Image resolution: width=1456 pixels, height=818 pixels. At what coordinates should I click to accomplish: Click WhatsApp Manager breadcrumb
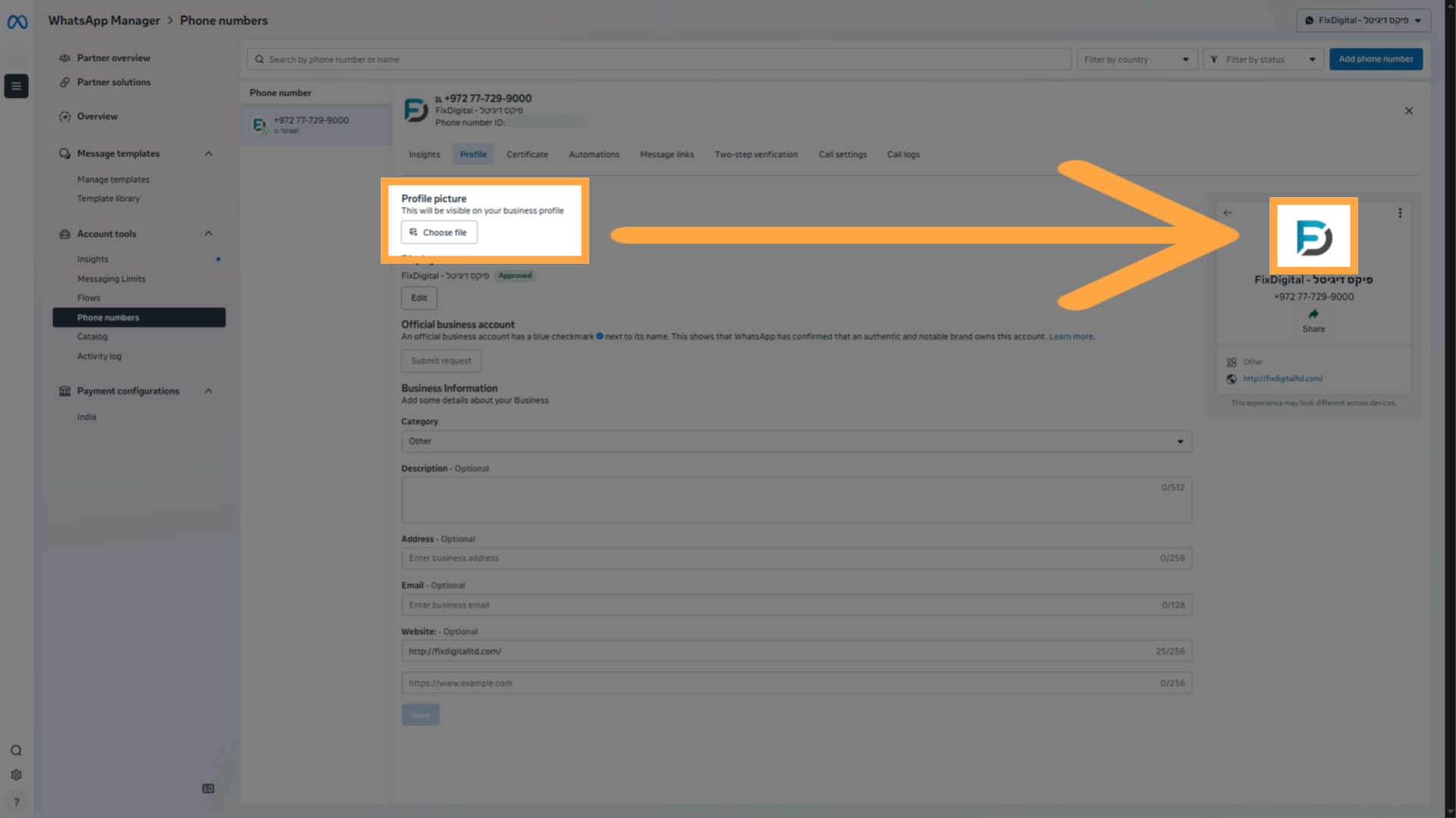[104, 20]
